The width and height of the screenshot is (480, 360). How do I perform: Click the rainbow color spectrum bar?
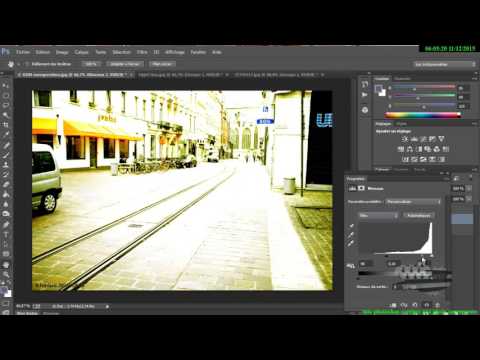pyautogui.click(x=423, y=115)
